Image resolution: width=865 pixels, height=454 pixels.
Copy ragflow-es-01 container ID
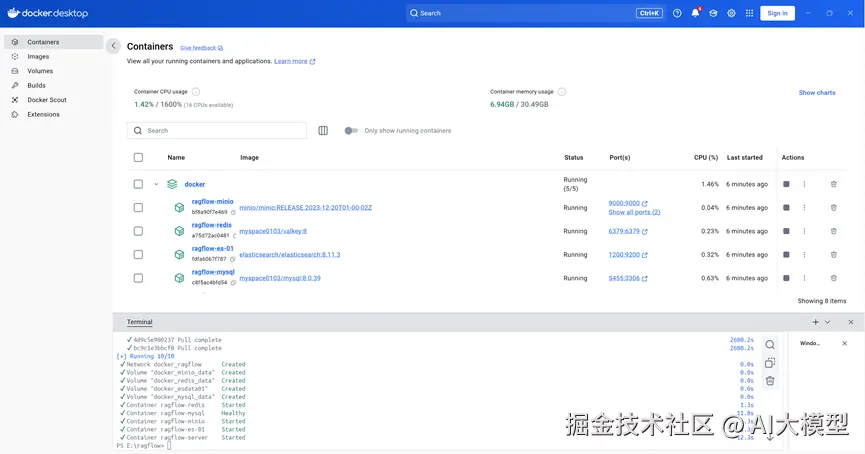[232, 259]
